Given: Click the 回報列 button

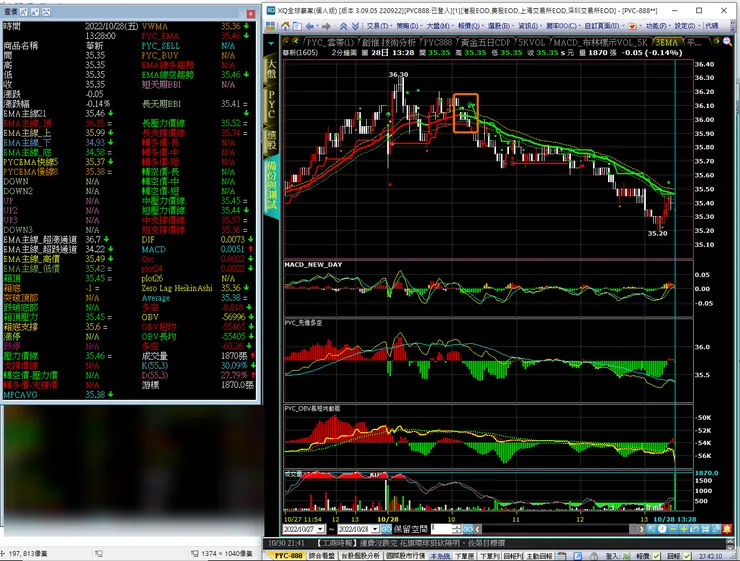Looking at the screenshot, I should (513, 556).
